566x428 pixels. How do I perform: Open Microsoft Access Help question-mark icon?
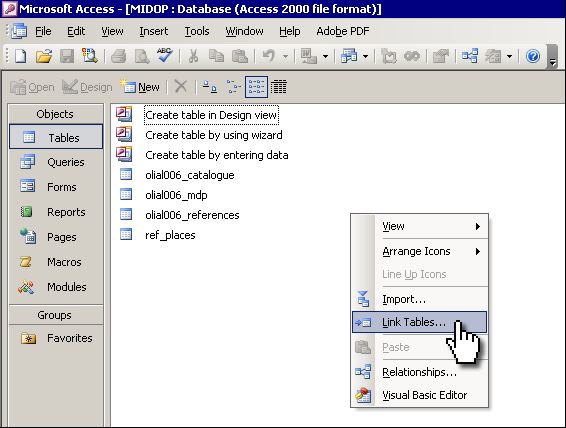533,56
